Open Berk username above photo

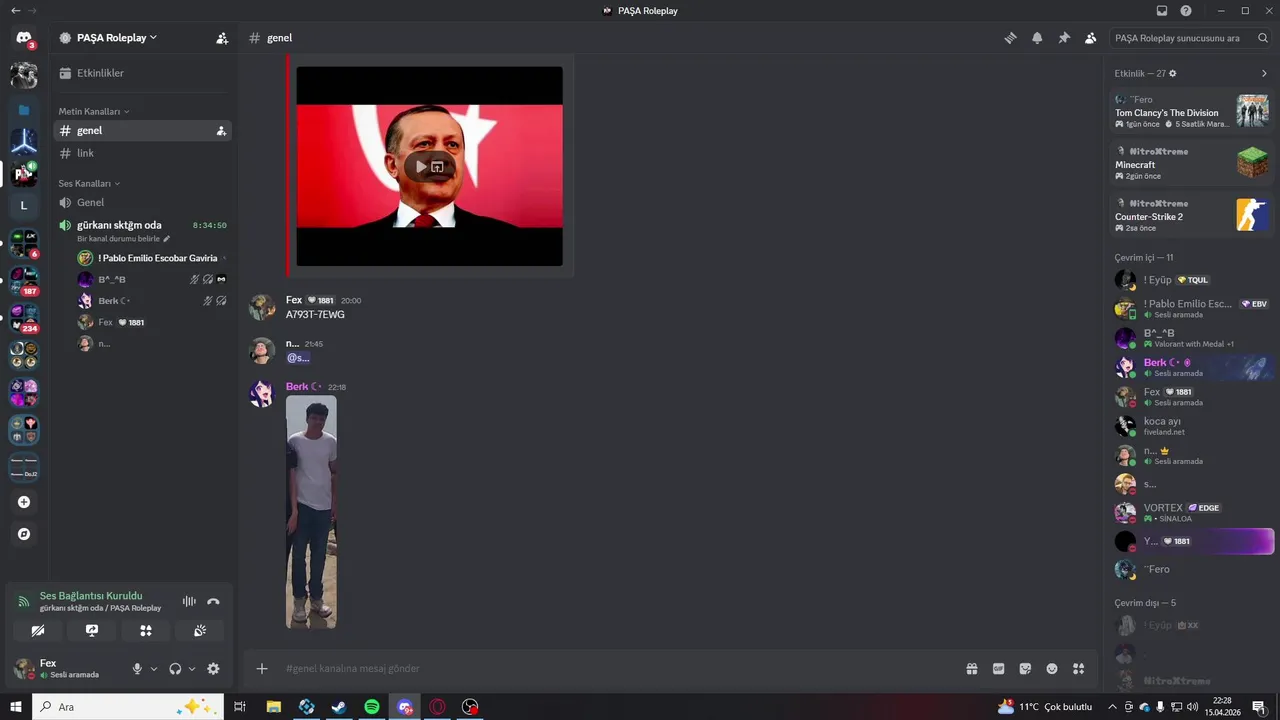(x=297, y=387)
